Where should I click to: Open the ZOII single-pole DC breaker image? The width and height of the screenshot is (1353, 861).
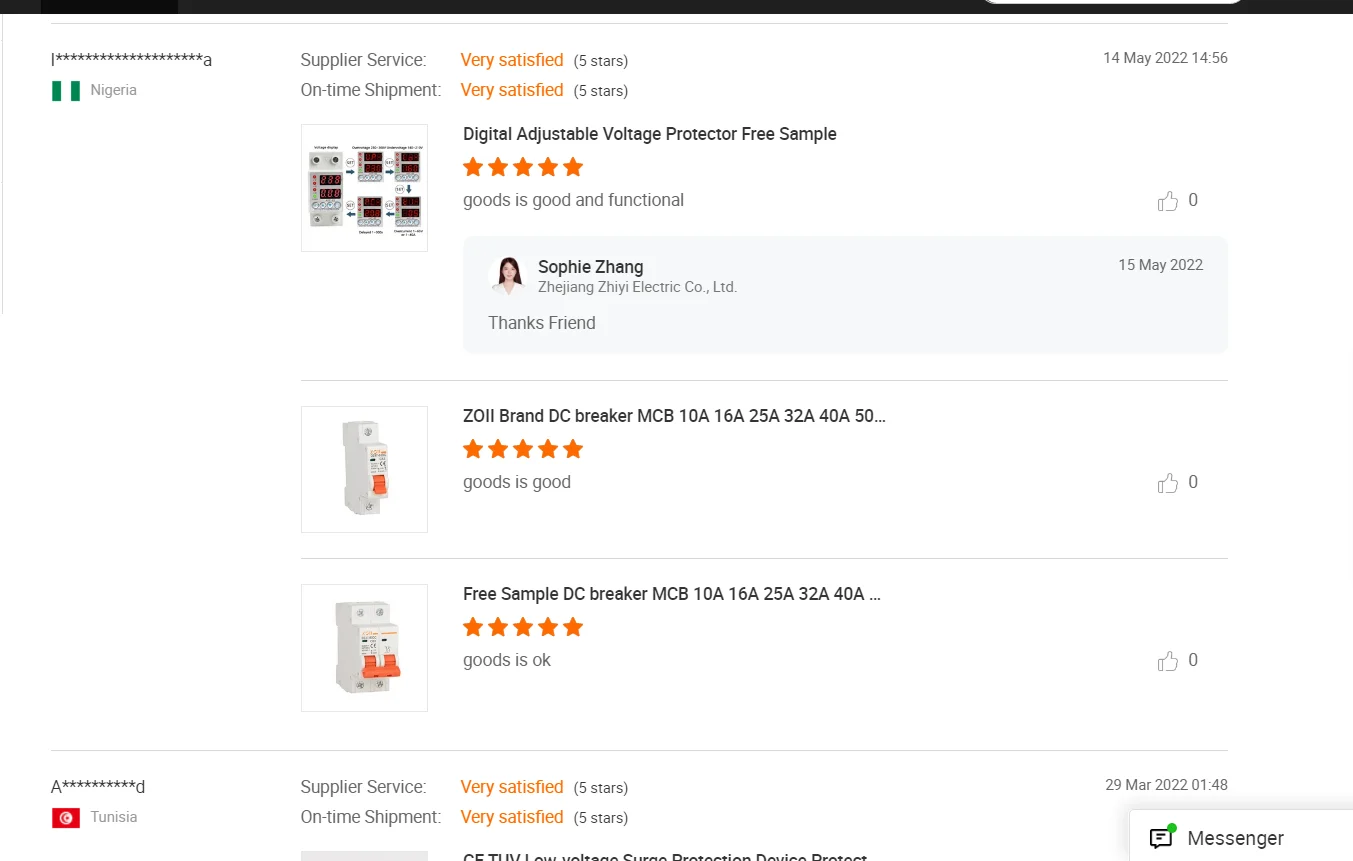click(364, 469)
